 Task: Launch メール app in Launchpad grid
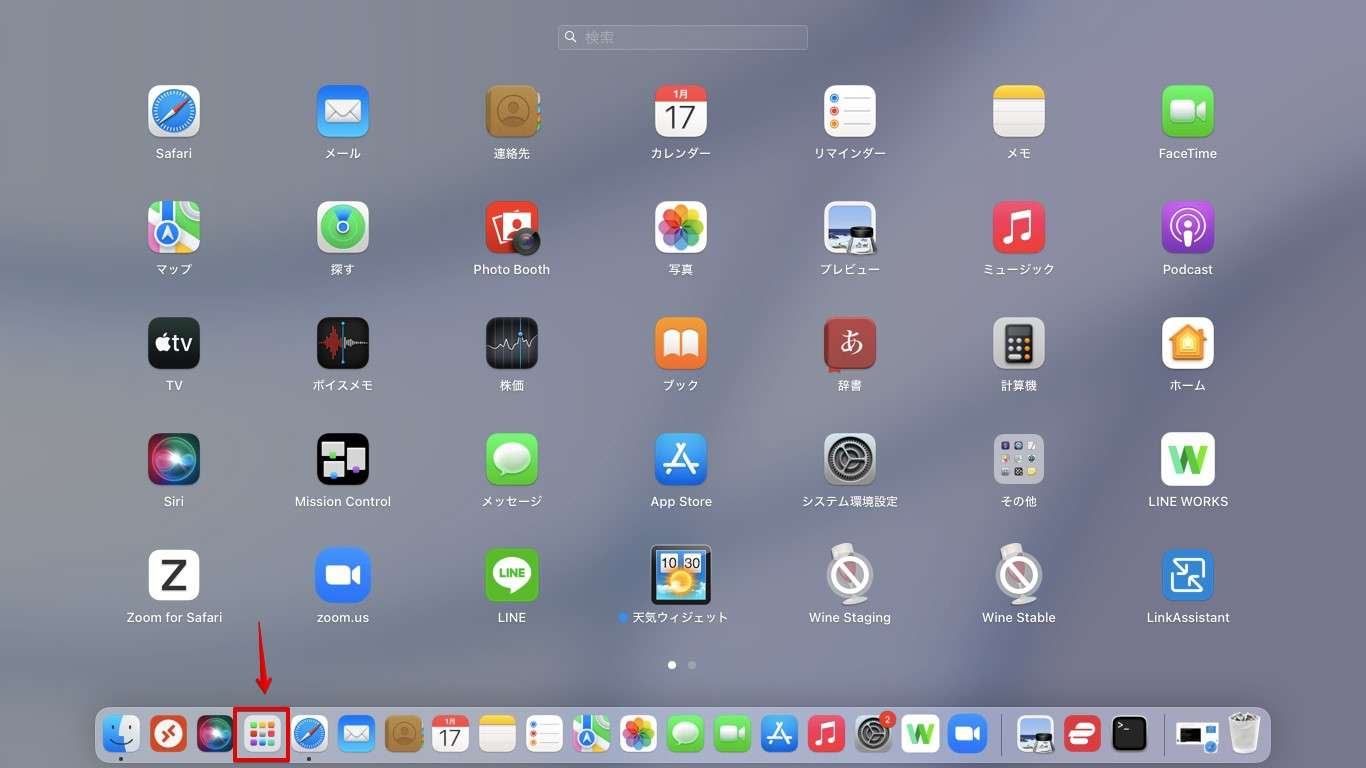pos(343,111)
